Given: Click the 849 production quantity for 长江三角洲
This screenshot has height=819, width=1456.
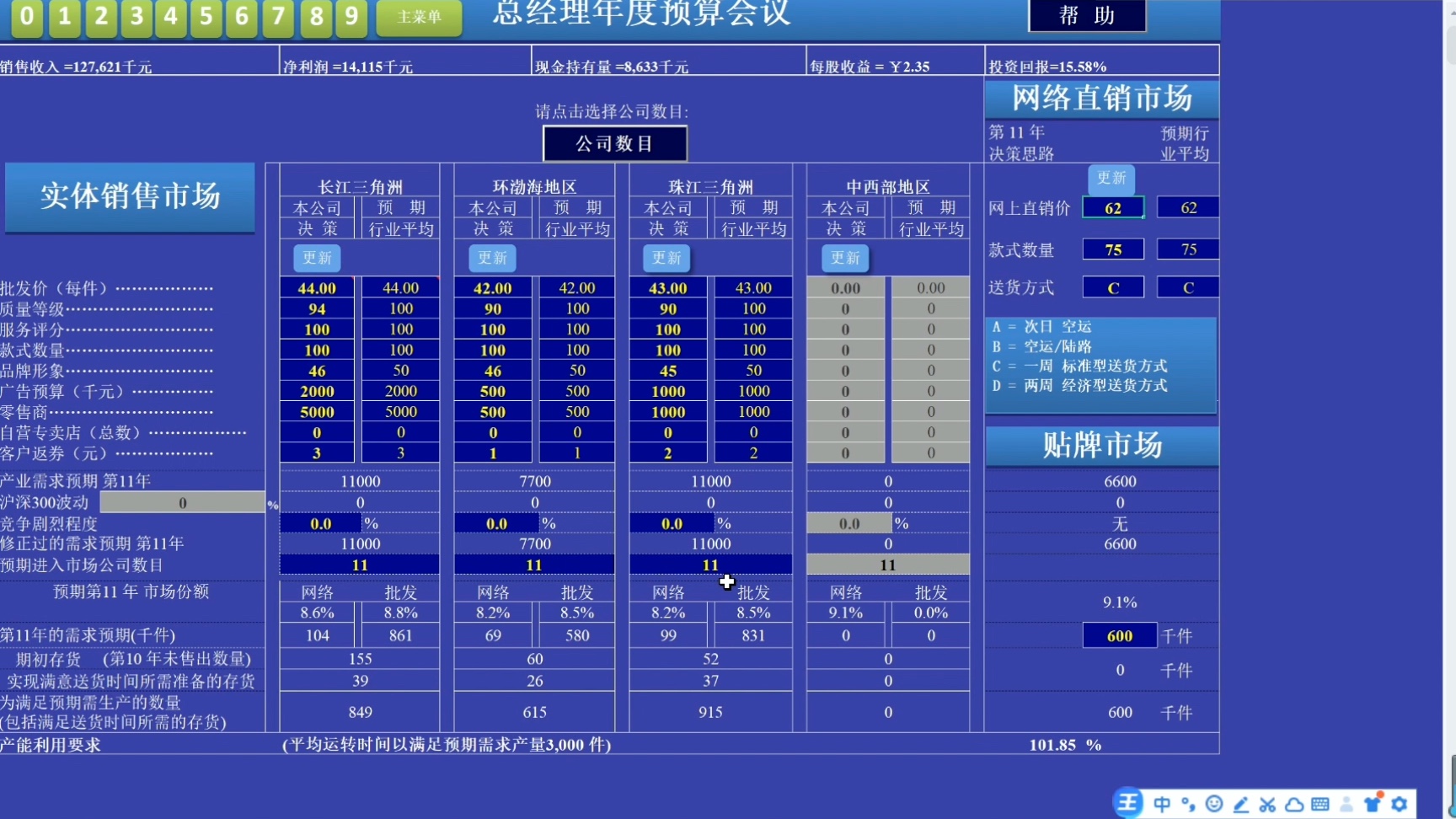Looking at the screenshot, I should tap(360, 713).
